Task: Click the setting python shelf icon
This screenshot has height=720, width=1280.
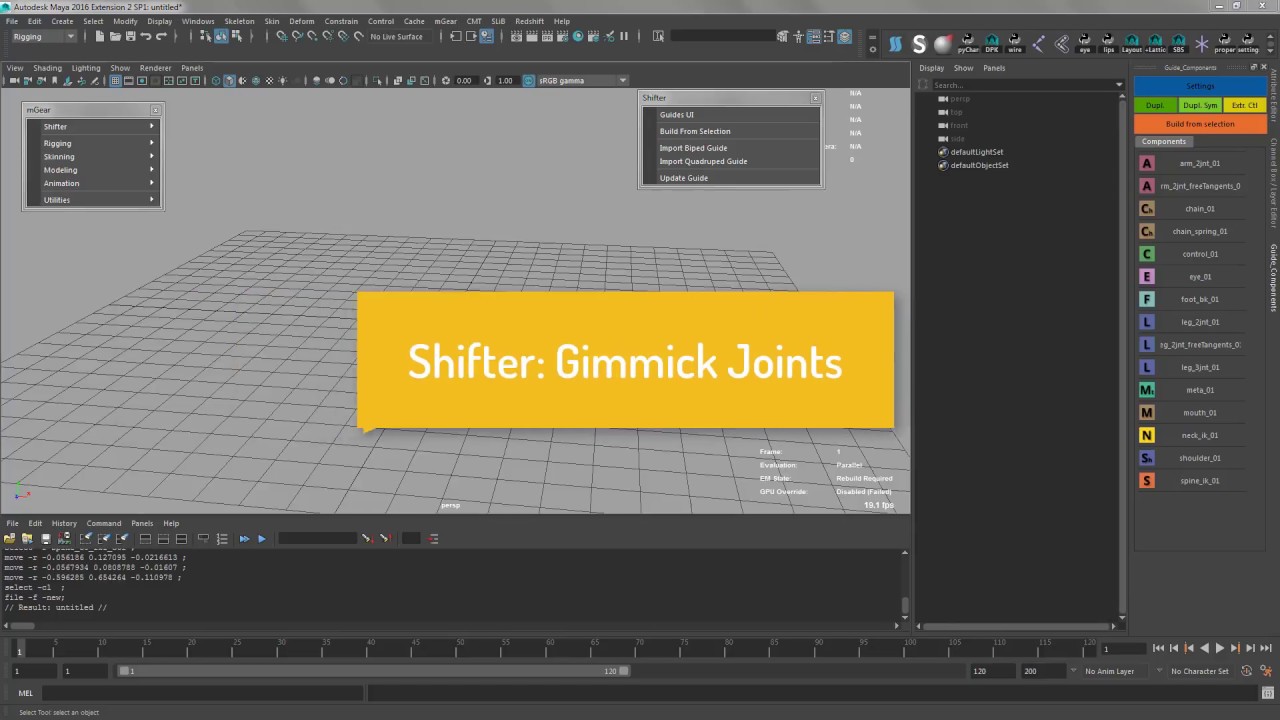Action: click(1248, 43)
